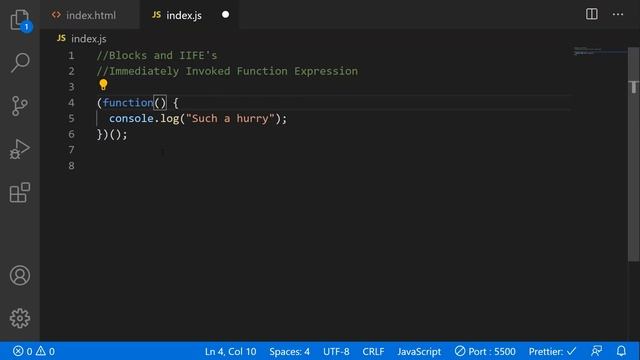This screenshot has height=360, width=640.
Task: Open the Search view icon
Action: click(x=20, y=63)
